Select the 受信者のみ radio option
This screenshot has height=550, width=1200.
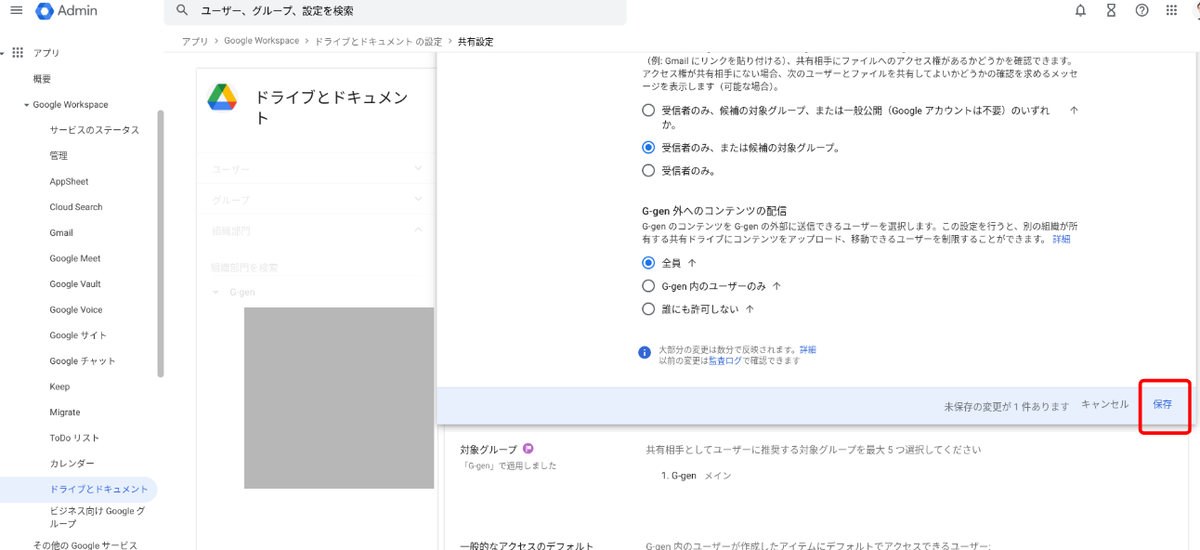coord(648,171)
